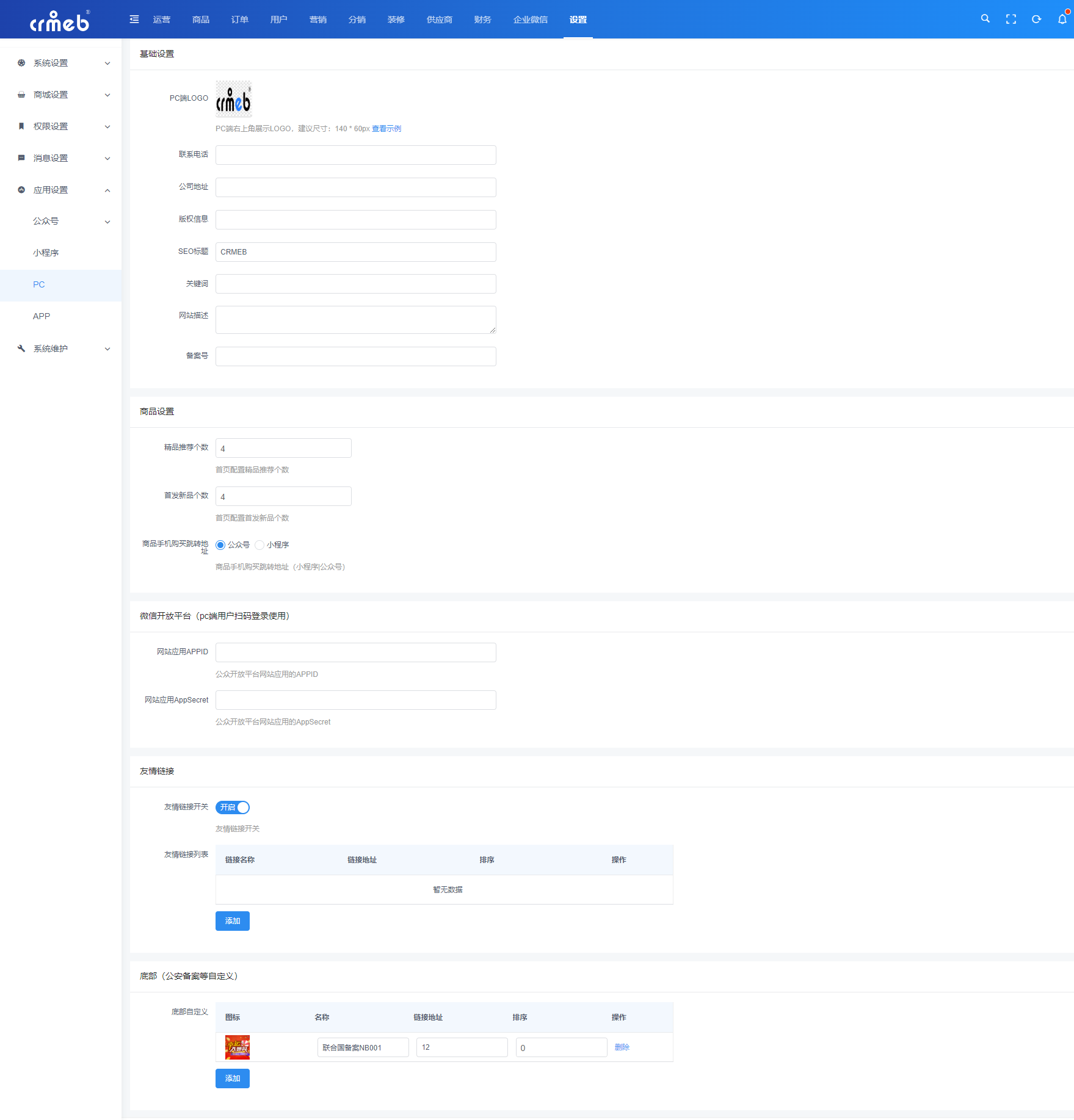Click the PC端LOGO image thumbnail
Screen dimensions: 1074x1120
tap(233, 99)
